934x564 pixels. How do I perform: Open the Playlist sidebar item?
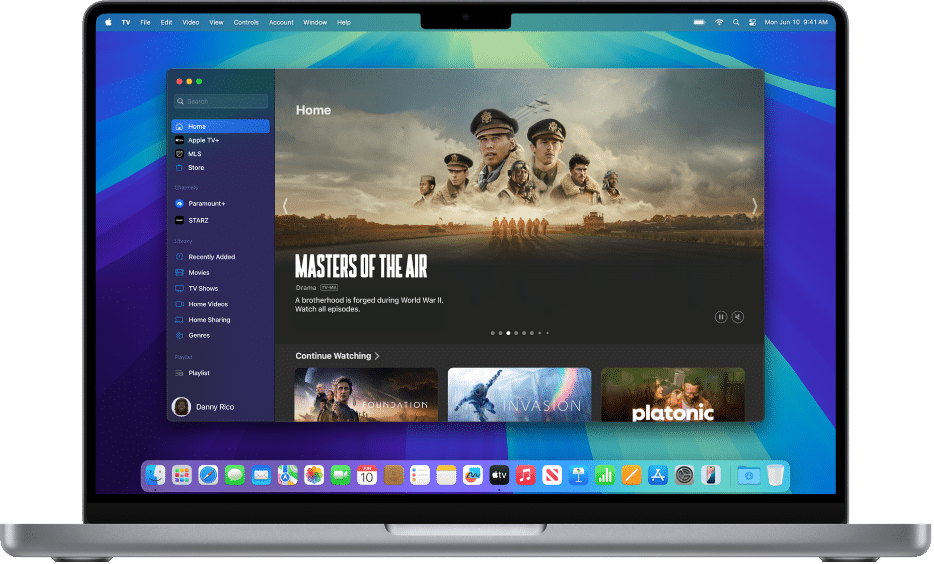220,373
